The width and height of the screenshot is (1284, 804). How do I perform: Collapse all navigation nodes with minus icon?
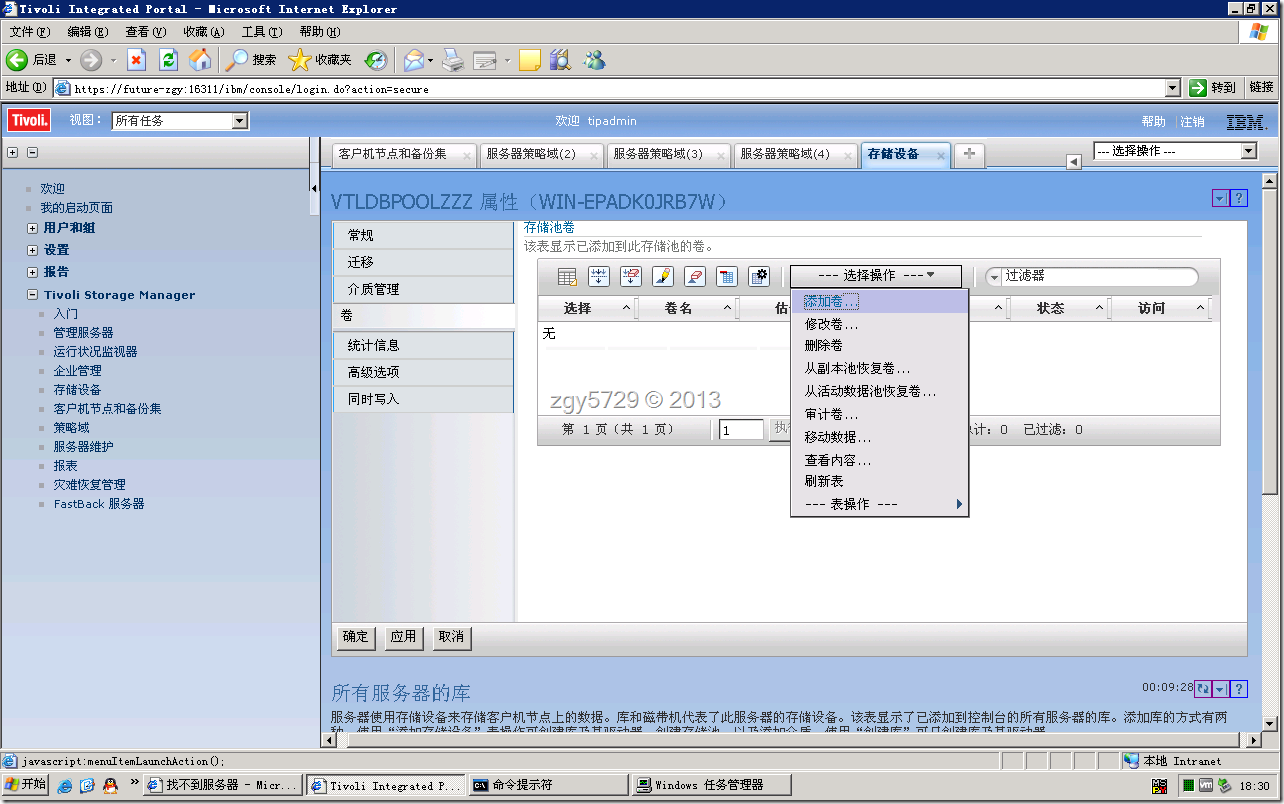pyautogui.click(x=32, y=152)
